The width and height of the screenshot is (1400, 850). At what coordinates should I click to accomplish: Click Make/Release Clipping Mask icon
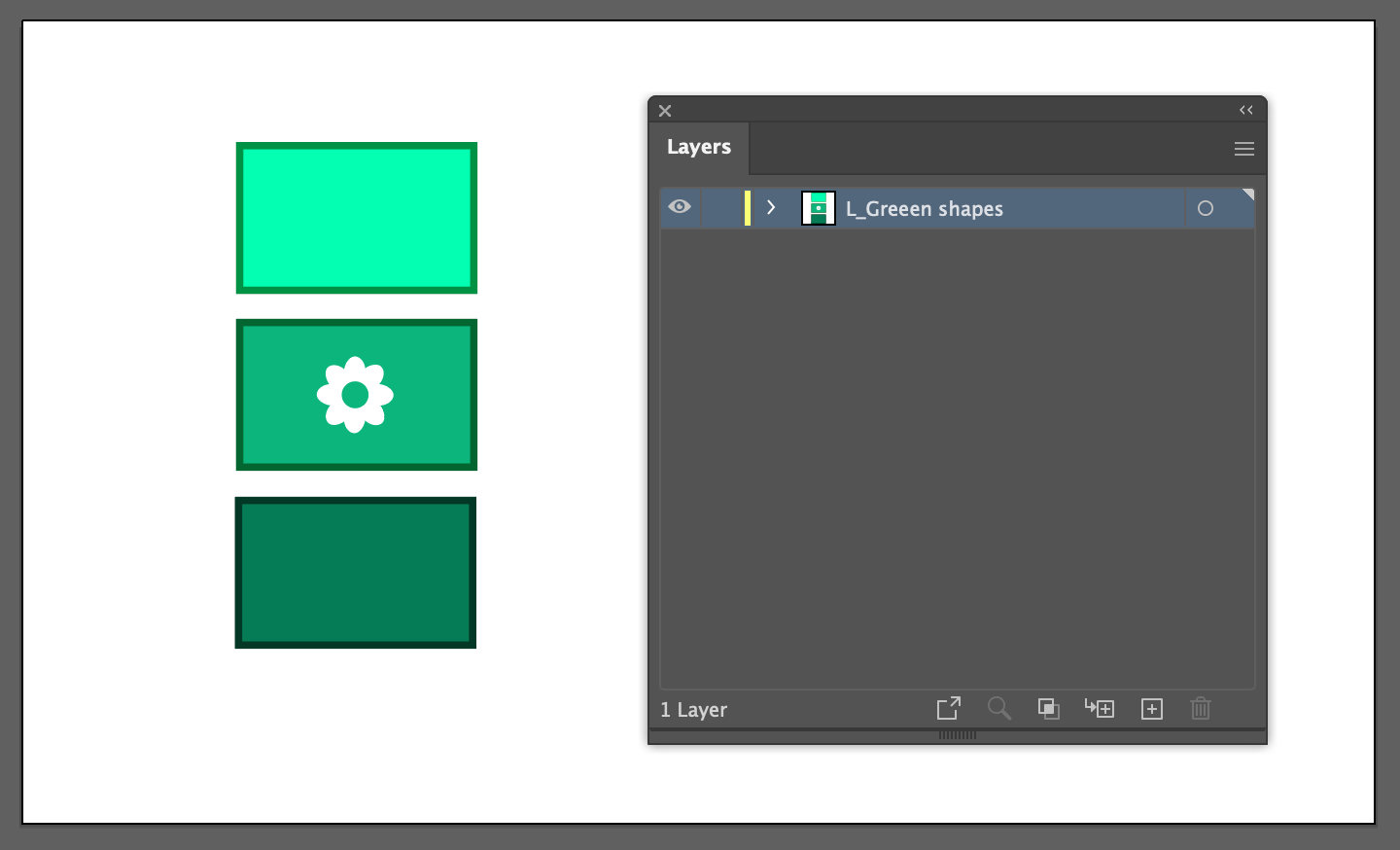click(1048, 709)
